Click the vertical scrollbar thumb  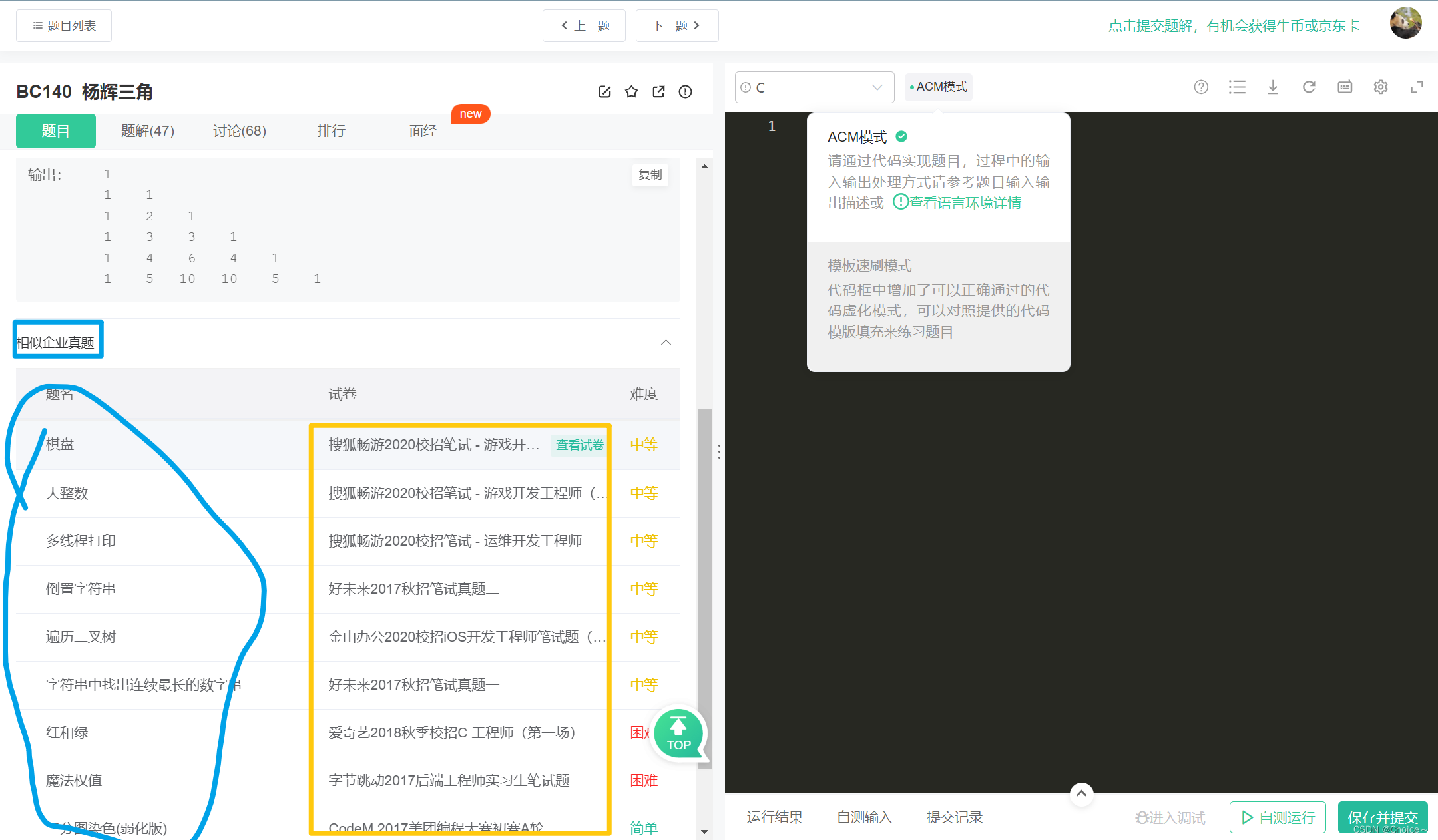tap(704, 589)
